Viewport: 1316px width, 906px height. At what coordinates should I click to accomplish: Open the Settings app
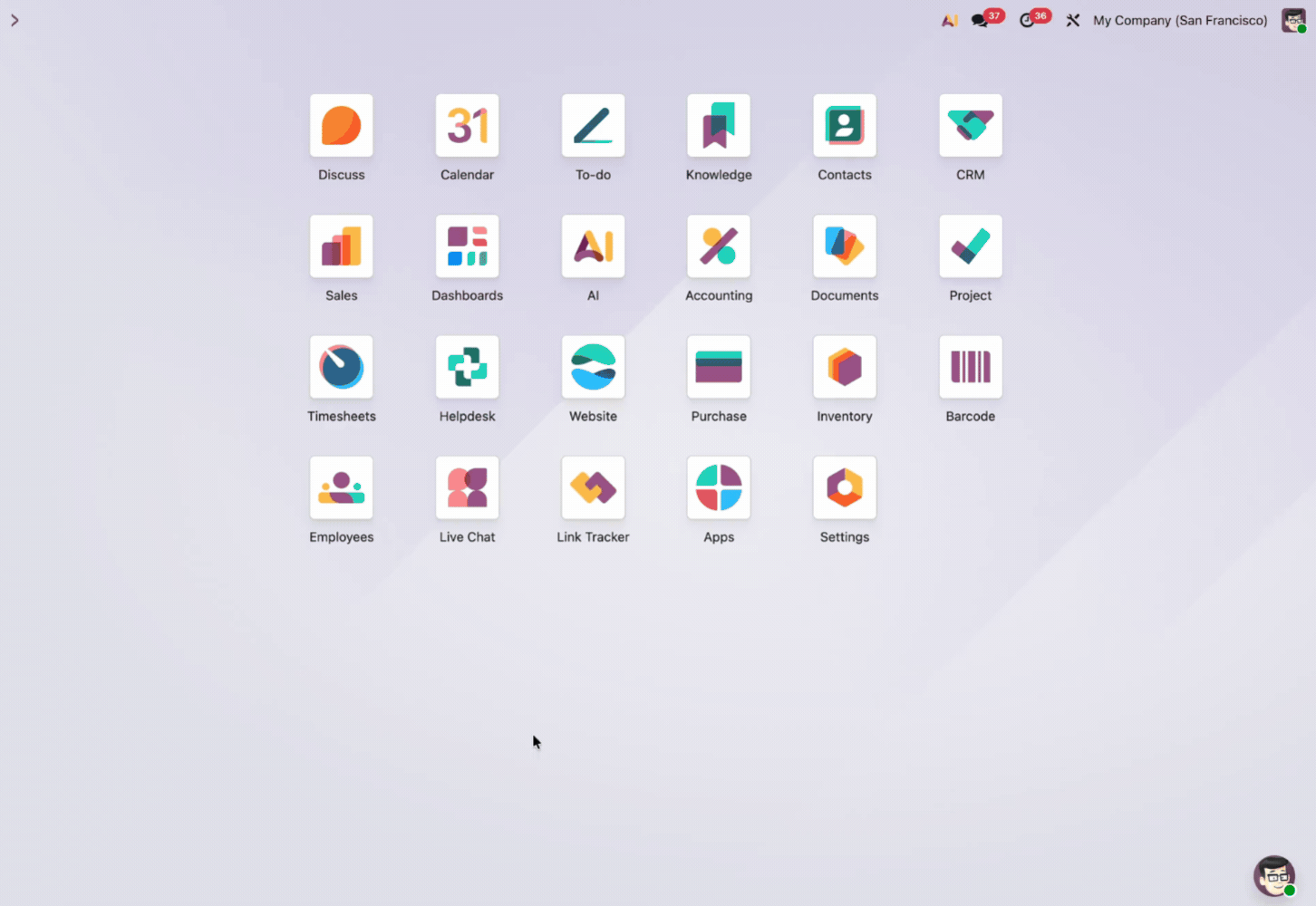(844, 487)
